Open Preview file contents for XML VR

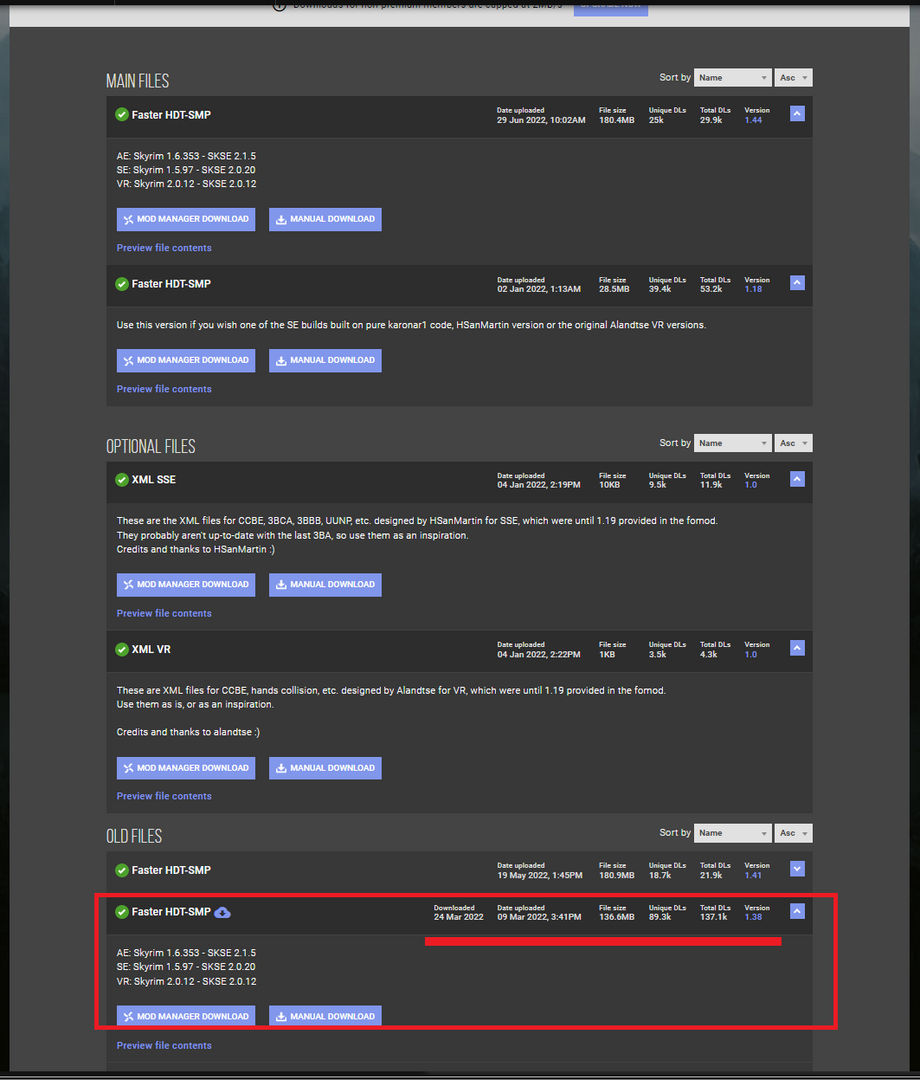[x=164, y=796]
